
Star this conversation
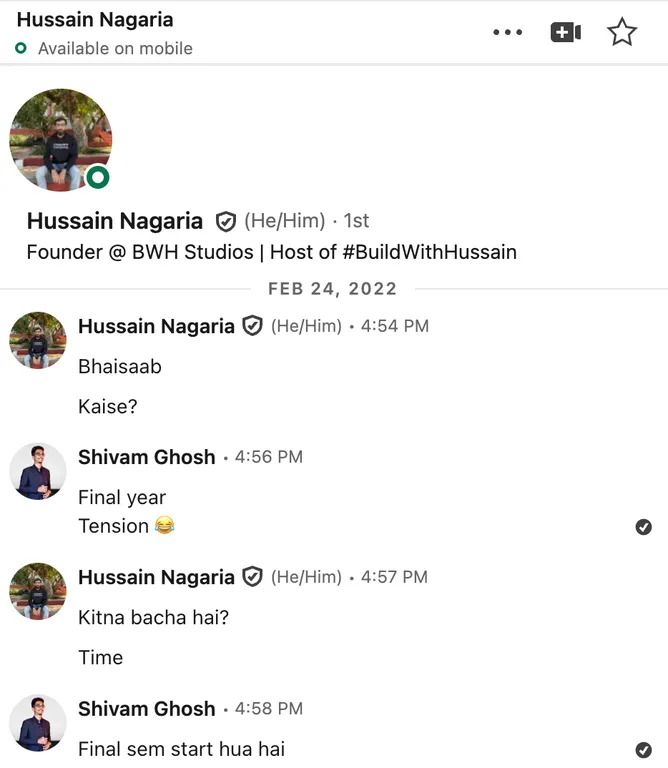coord(622,32)
